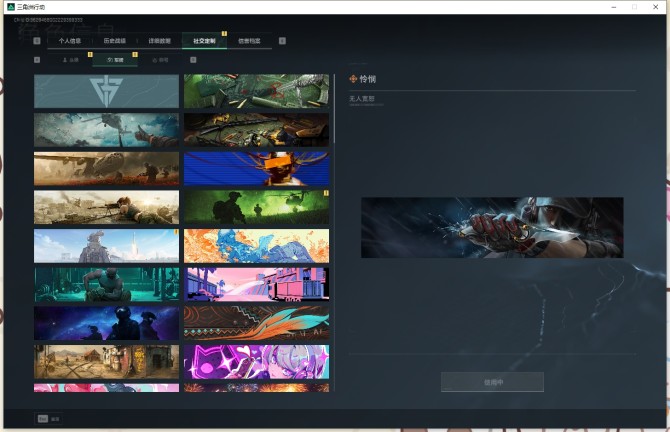Select the 社交定制 tab
670x432 pixels.
[x=204, y=41]
